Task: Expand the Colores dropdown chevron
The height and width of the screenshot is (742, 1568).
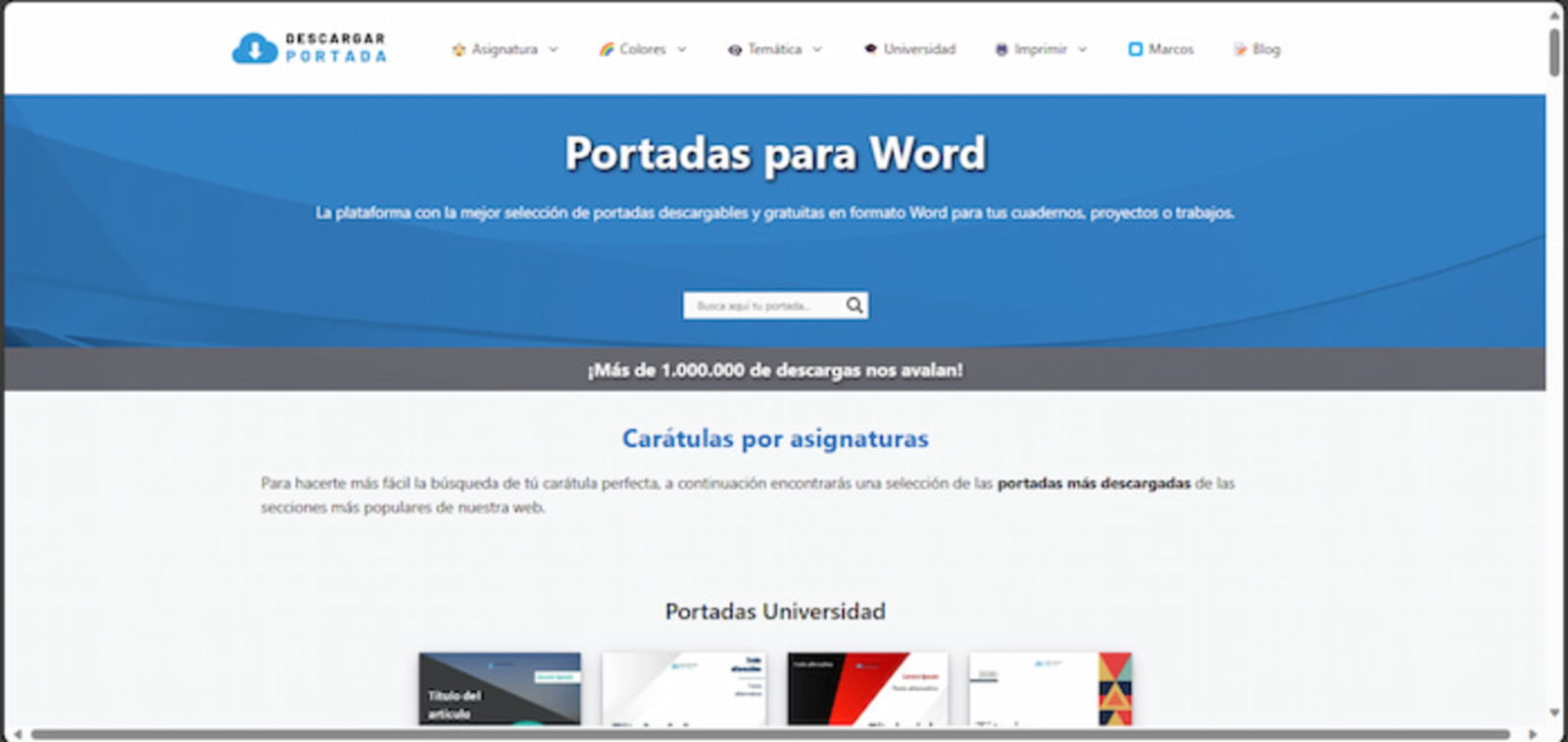Action: click(x=682, y=49)
